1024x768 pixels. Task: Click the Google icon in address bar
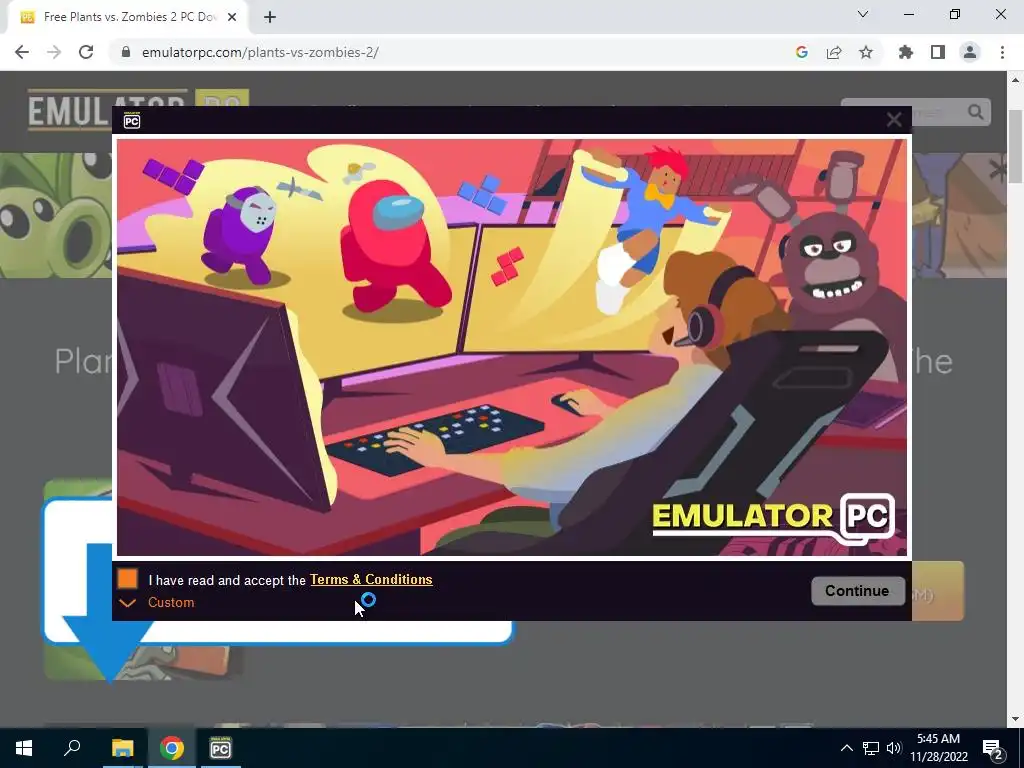(802, 52)
